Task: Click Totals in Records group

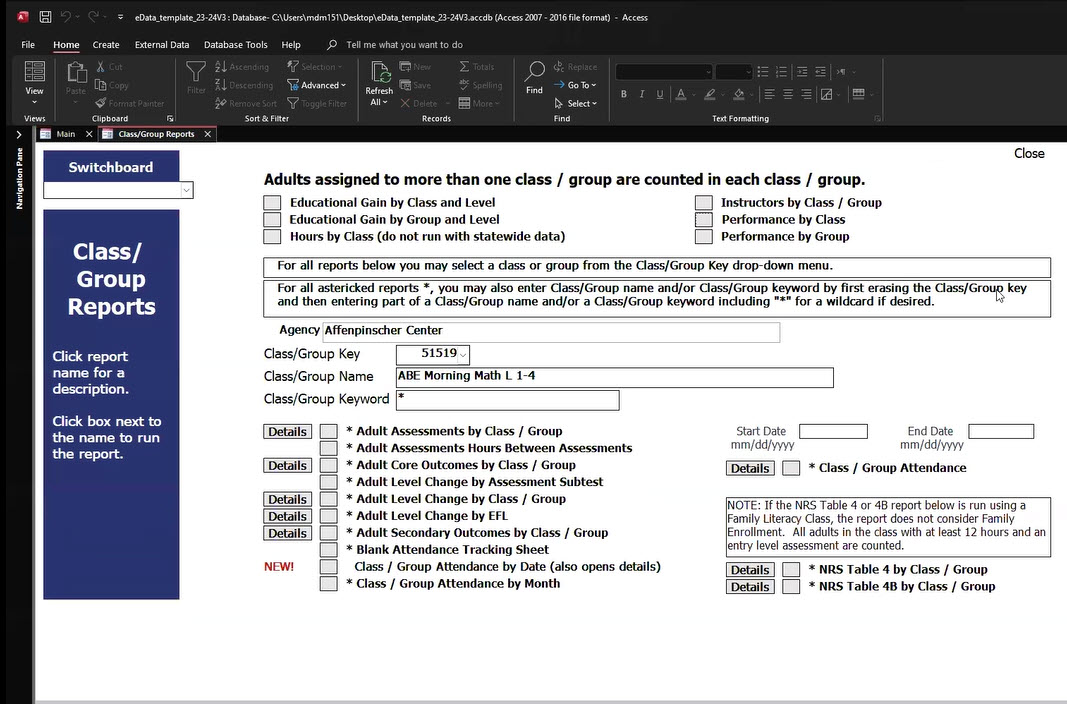Action: [x=476, y=67]
